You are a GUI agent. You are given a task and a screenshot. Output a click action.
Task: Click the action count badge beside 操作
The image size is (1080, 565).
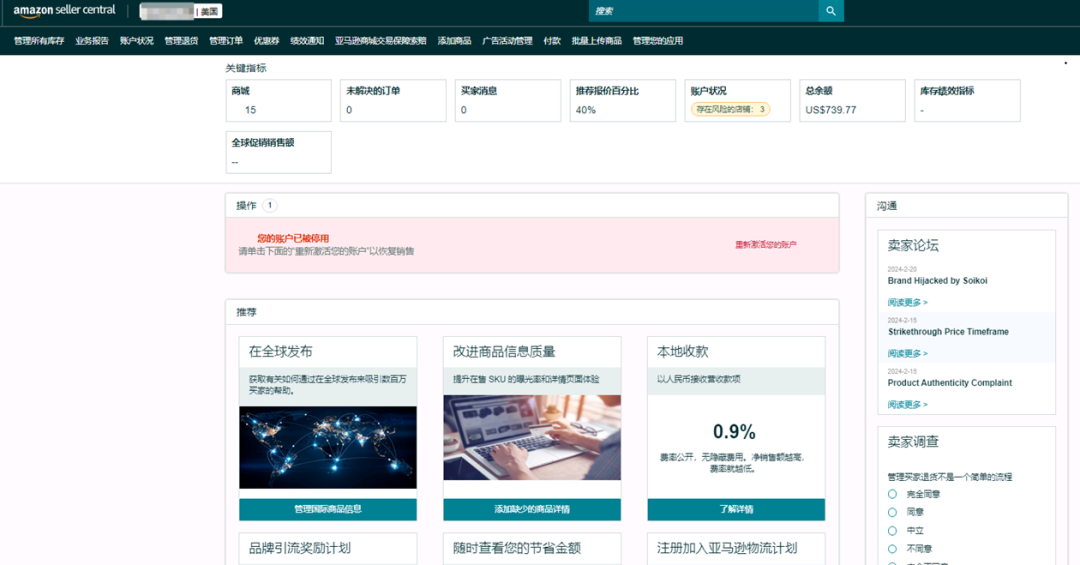point(270,205)
